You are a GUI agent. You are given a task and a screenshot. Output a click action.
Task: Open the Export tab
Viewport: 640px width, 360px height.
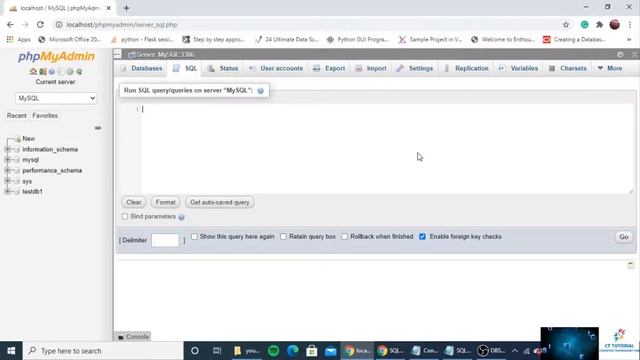click(329, 68)
